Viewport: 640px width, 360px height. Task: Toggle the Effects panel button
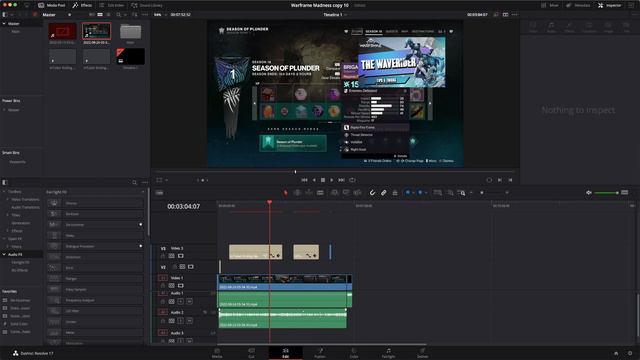point(82,5)
